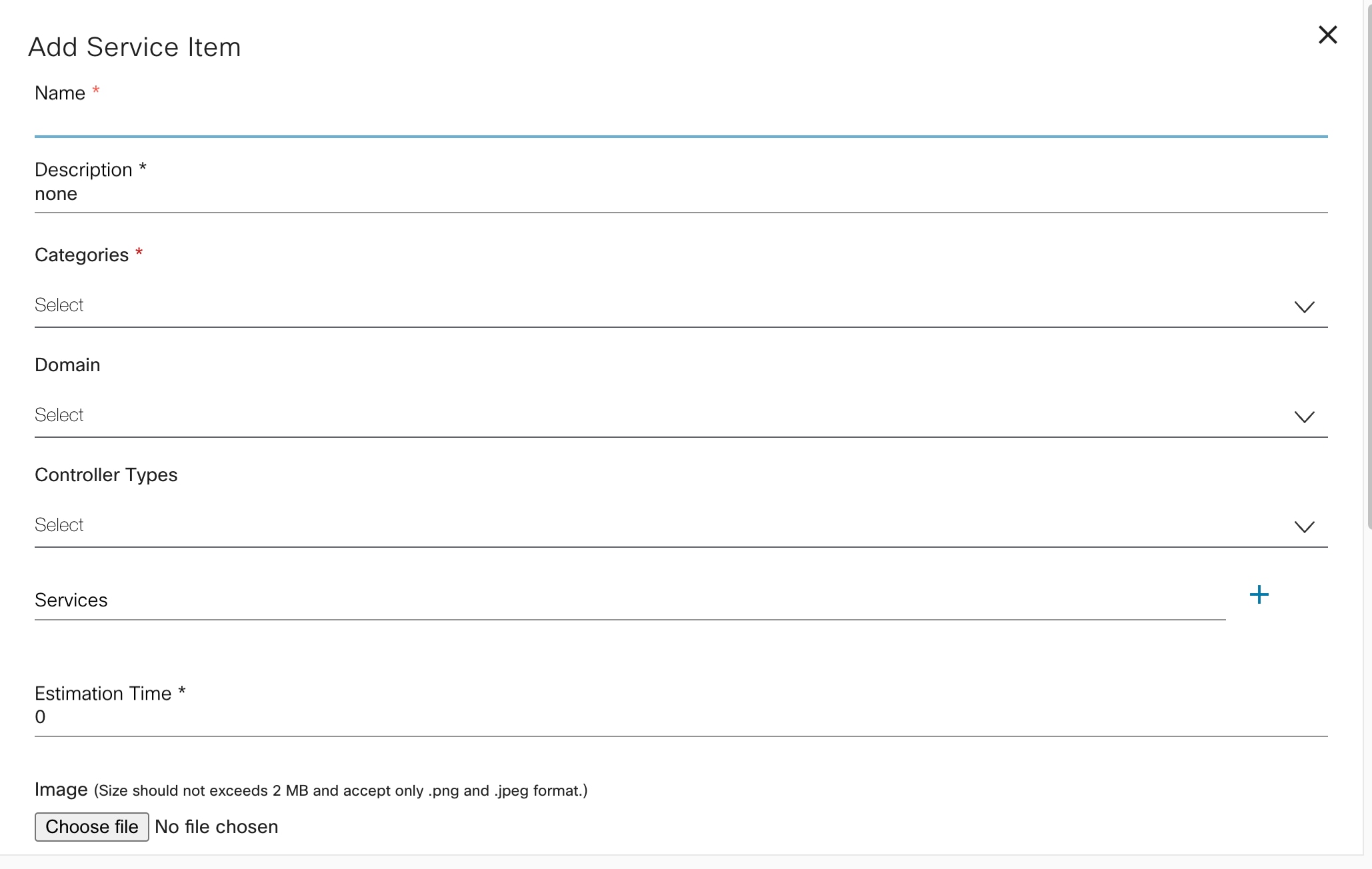This screenshot has width=1372, height=869.
Task: Click the Domain dropdown chevron arrow
Action: (1304, 417)
